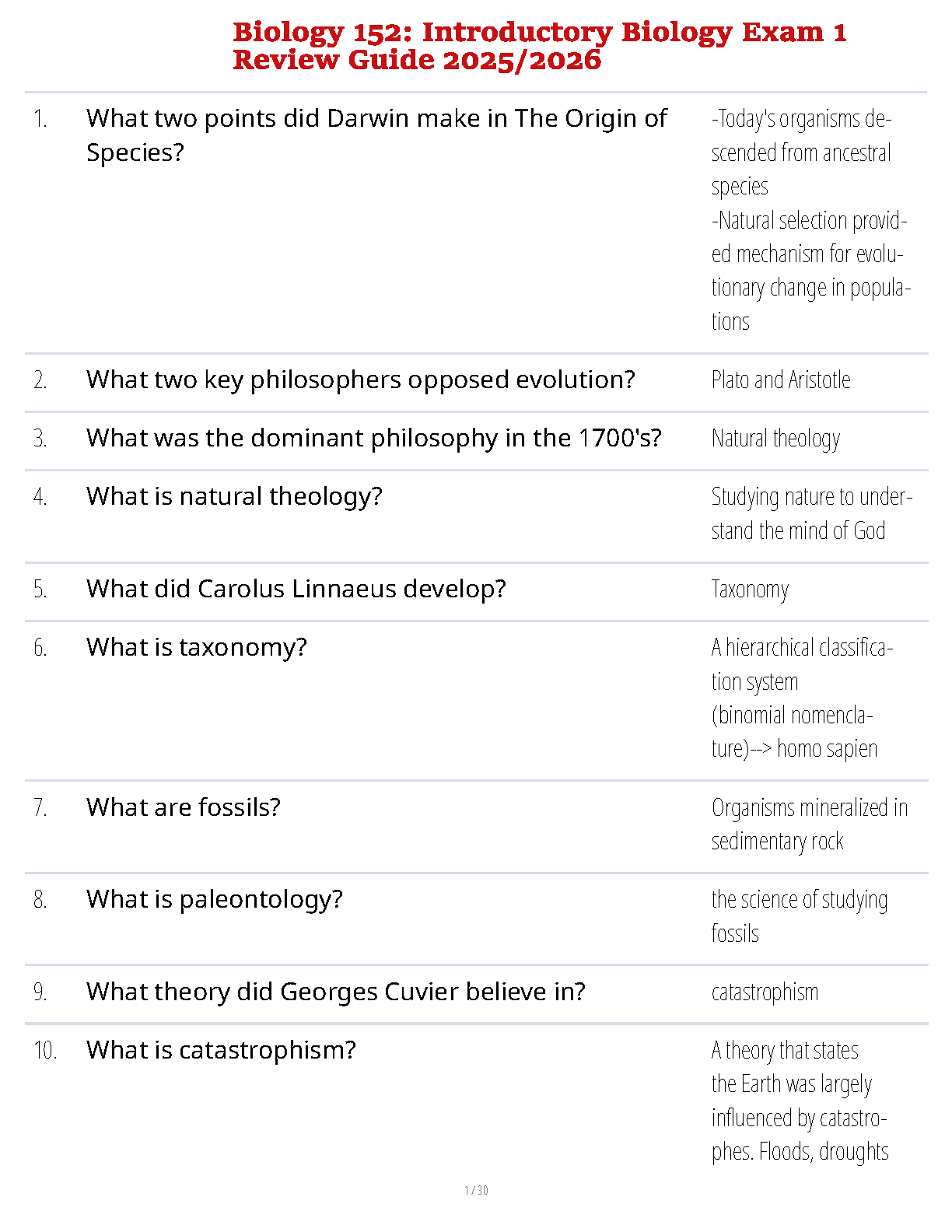Click the 'Plato and Aristotle' answer text

[x=781, y=380]
